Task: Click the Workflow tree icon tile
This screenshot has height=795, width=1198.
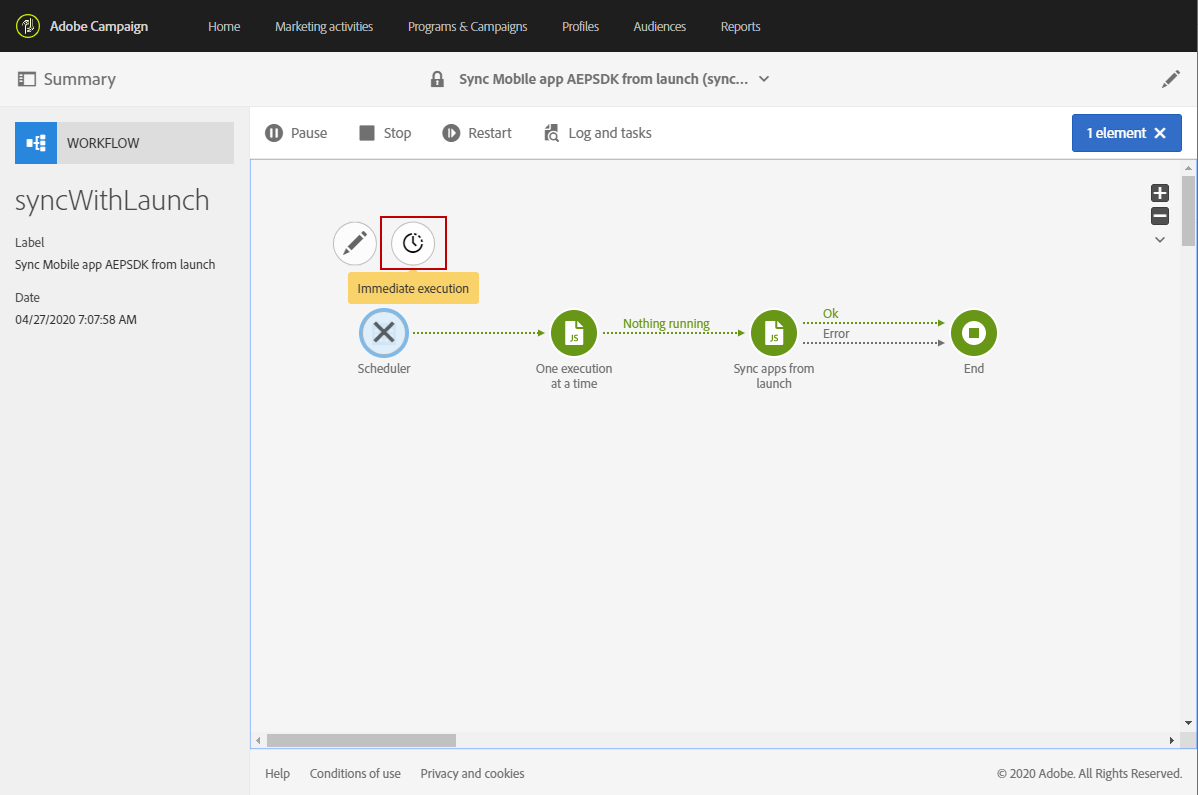Action: pos(36,143)
